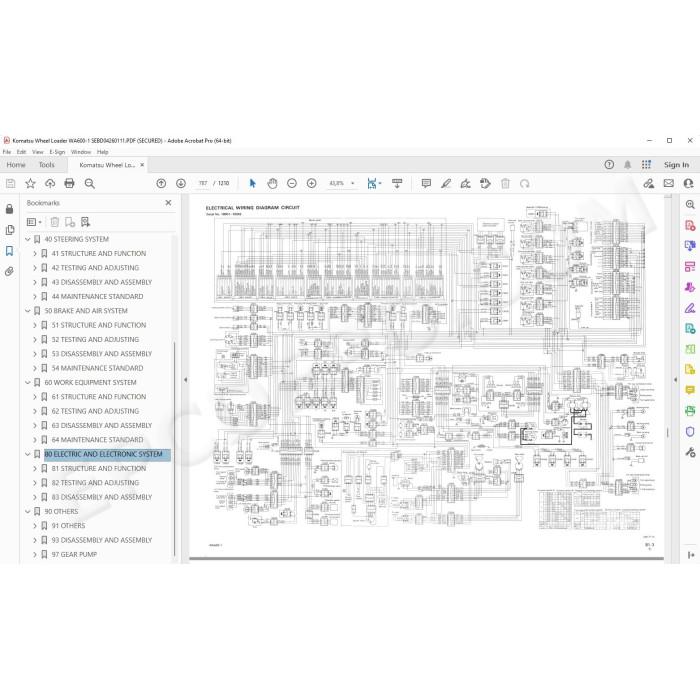
Task: Click find current bookmark icon
Action: click(85, 222)
